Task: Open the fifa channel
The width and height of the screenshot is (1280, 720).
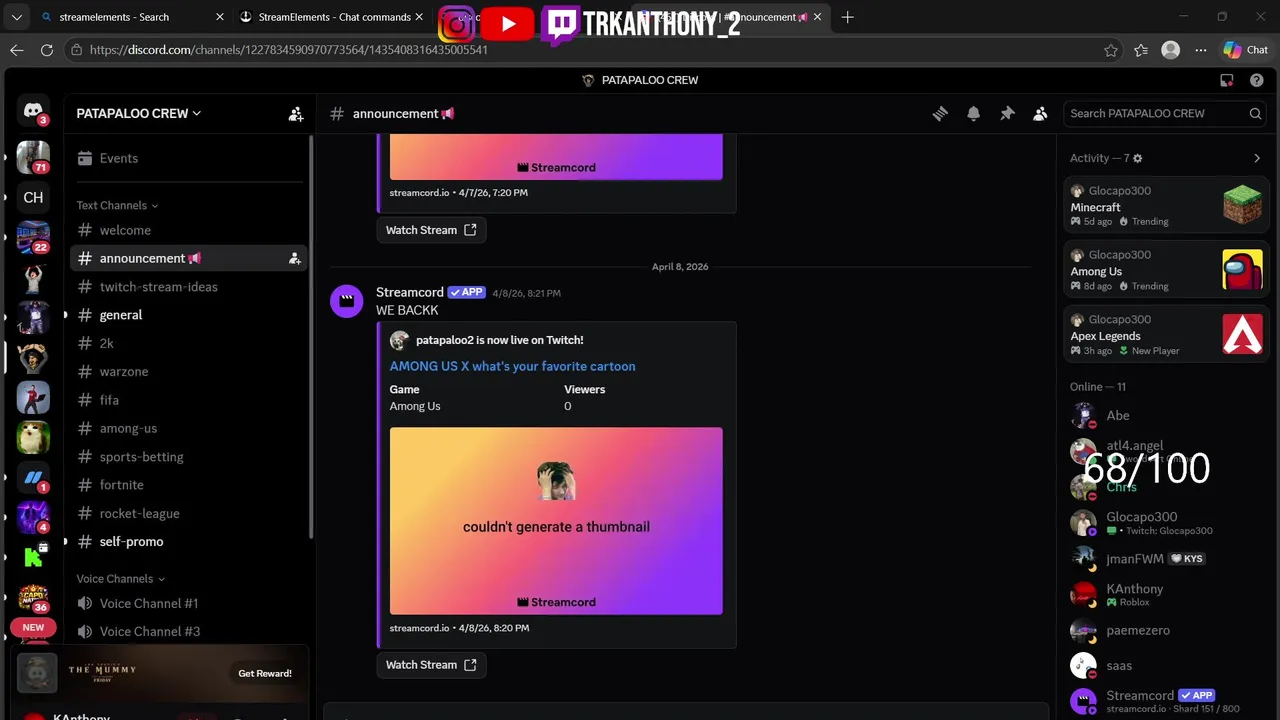Action: click(x=188, y=400)
